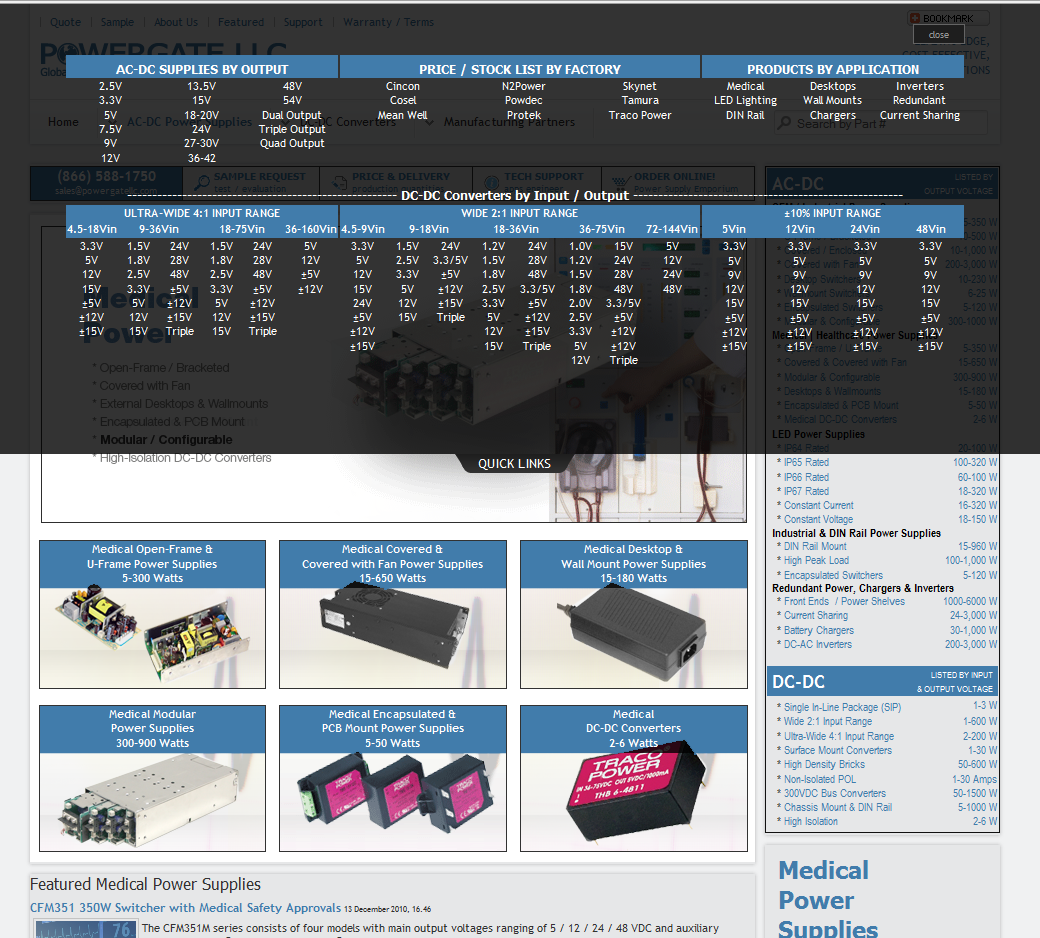The width and height of the screenshot is (1040, 938).
Task: Open the Tamura factory list
Action: tap(639, 100)
